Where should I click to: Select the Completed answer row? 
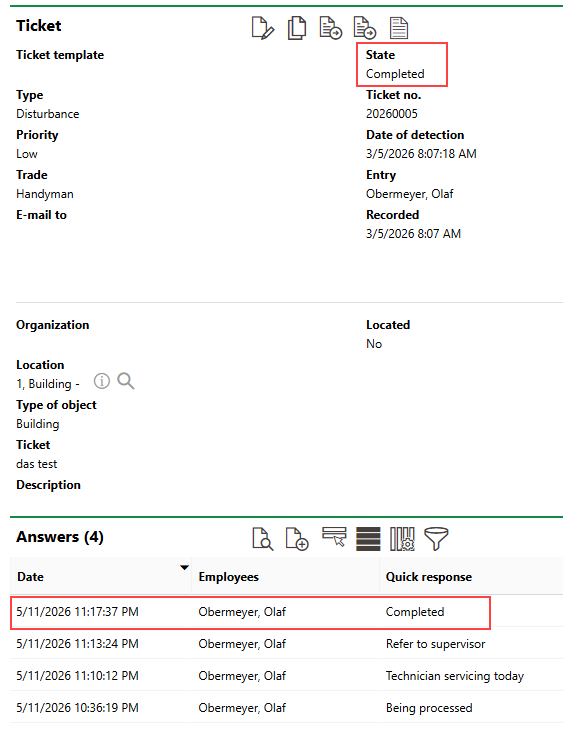coord(286,612)
